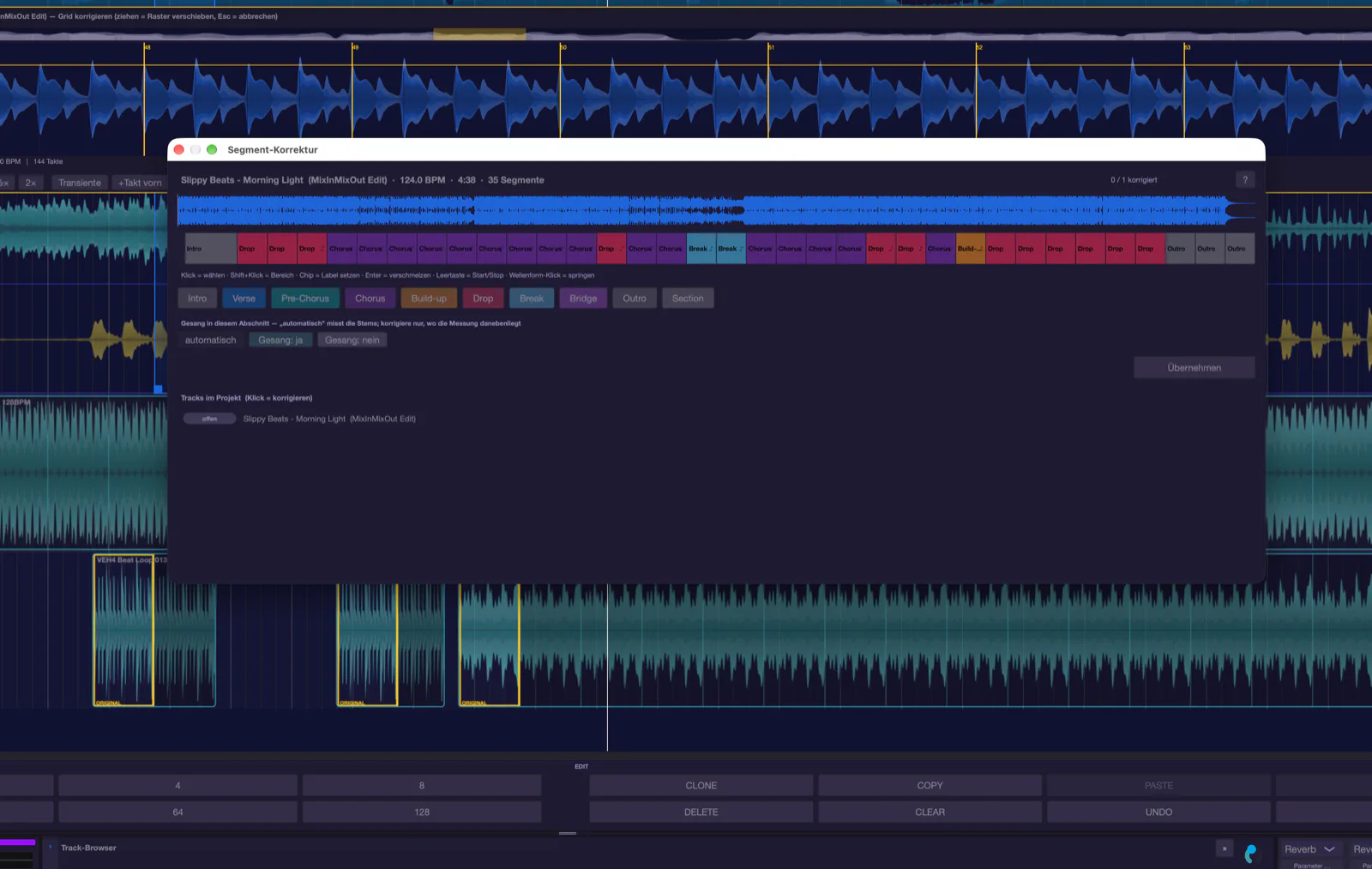This screenshot has height=869, width=1372.
Task: Click the DELETE edit button
Action: click(701, 812)
